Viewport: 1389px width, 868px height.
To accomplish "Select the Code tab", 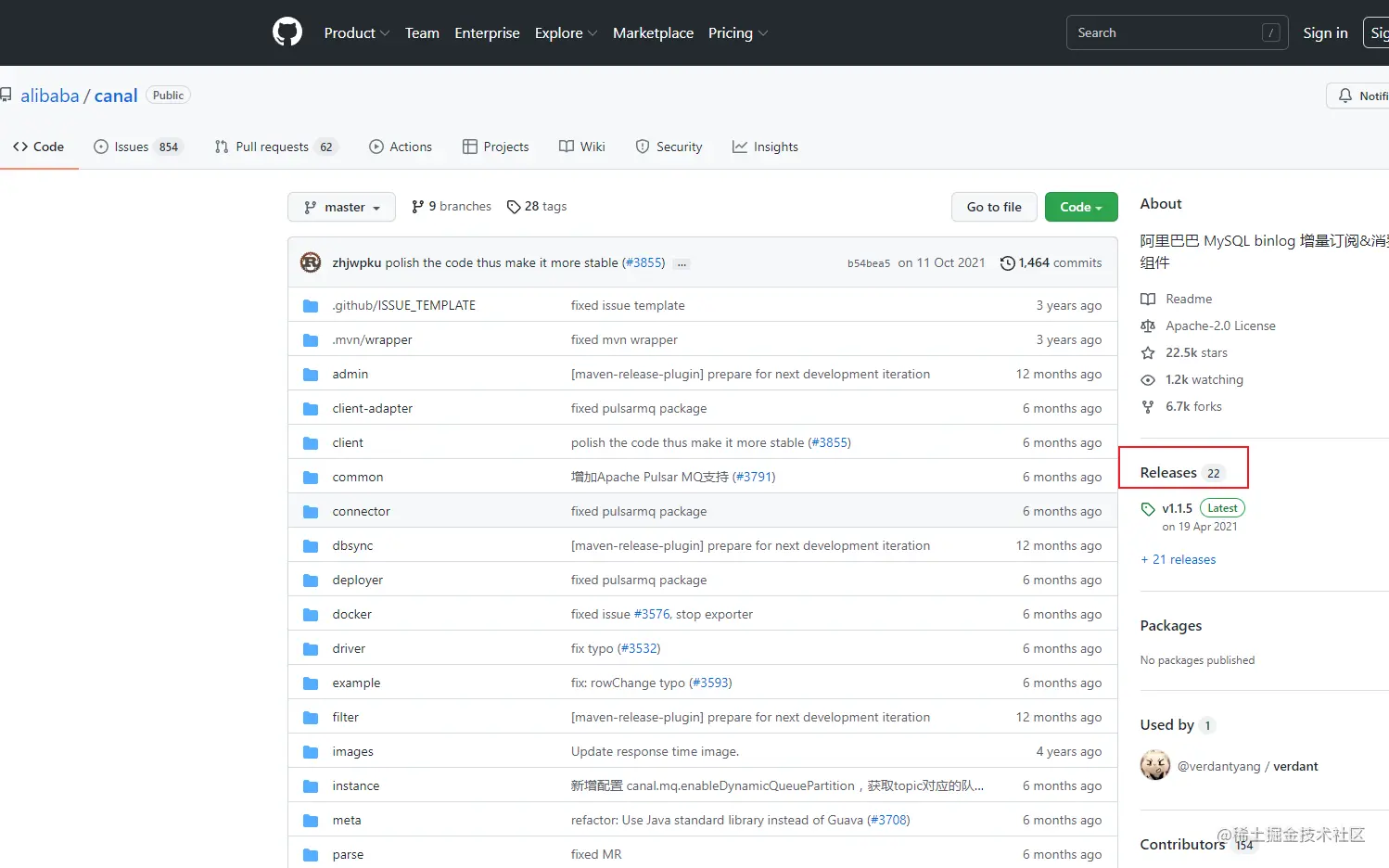I will [x=39, y=147].
